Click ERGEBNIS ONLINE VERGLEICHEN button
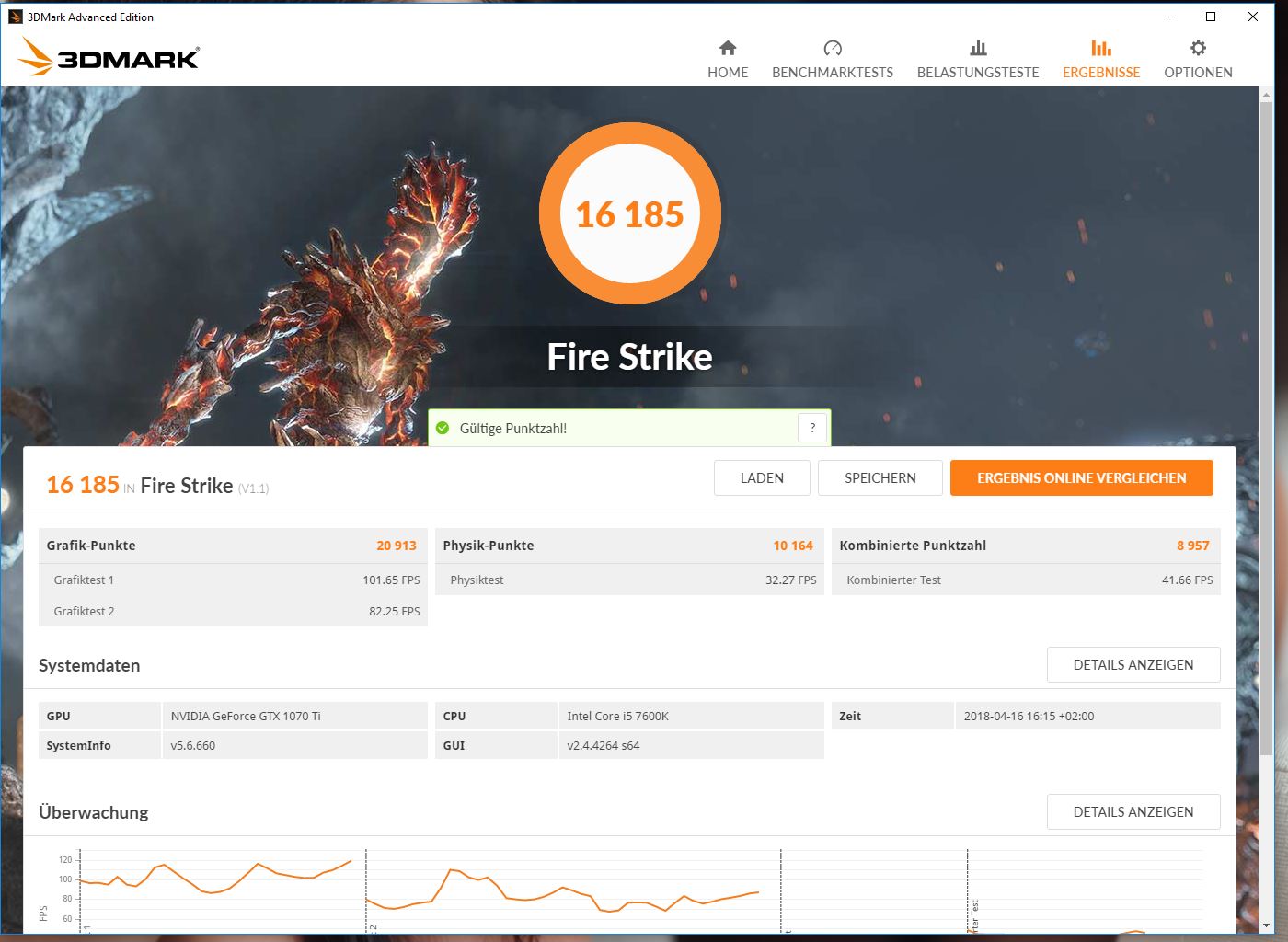This screenshot has height=942, width=1288. pyautogui.click(x=1082, y=477)
